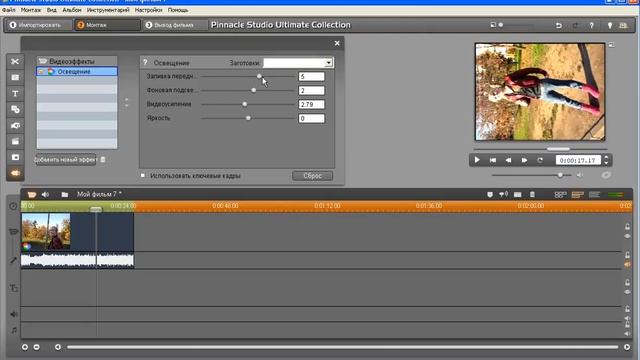Lock the original audio track
This screenshot has width=640, height=360.
coord(627,255)
